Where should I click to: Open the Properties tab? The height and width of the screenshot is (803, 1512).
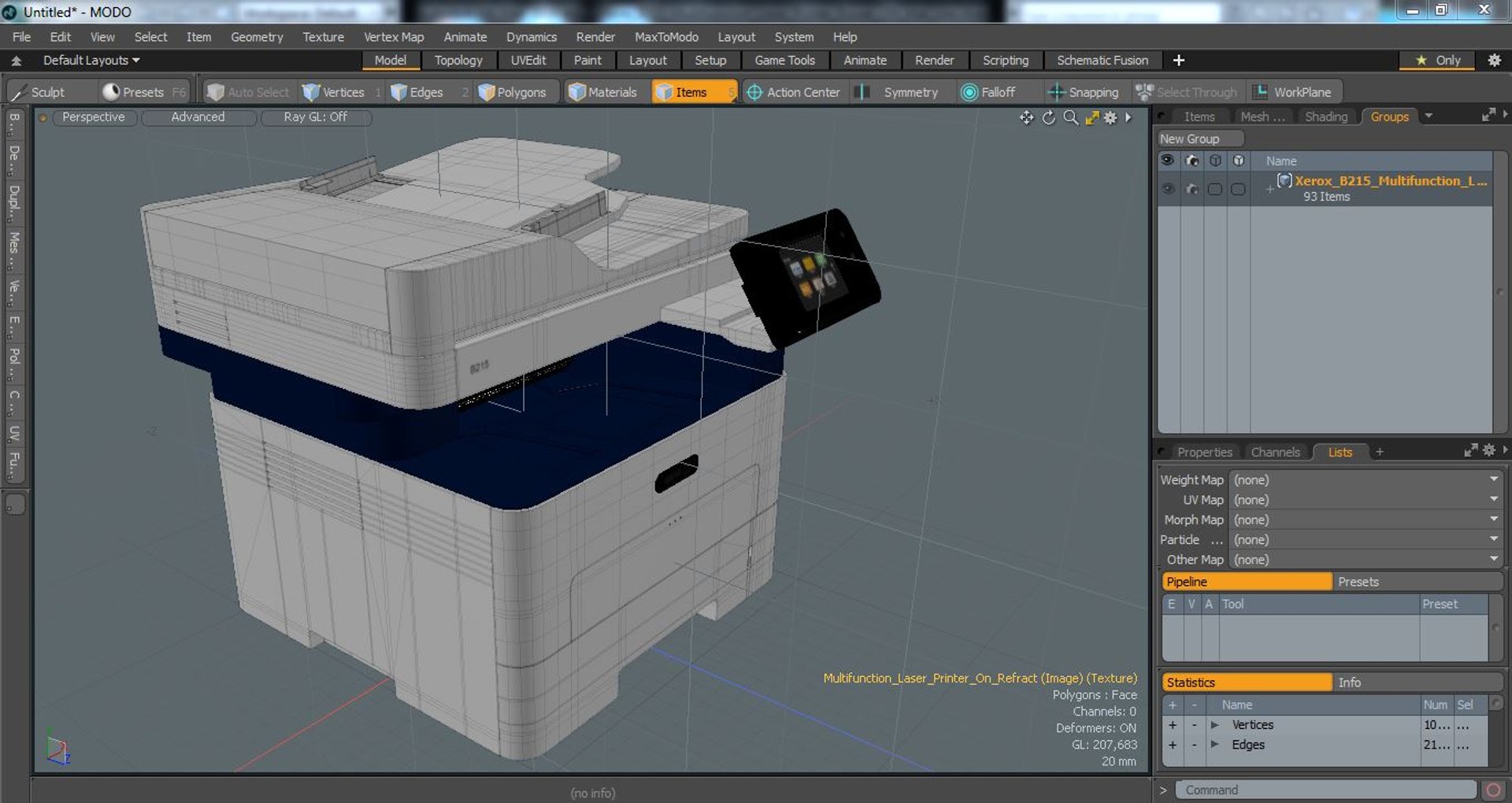coord(1204,452)
